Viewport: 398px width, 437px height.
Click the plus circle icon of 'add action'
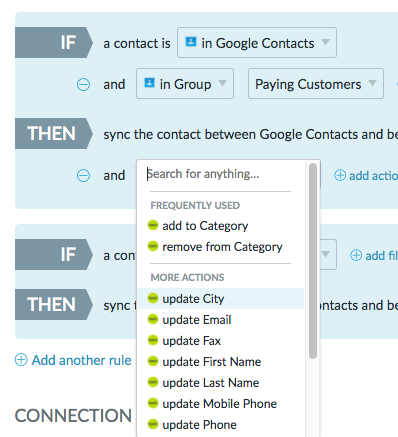[340, 175]
